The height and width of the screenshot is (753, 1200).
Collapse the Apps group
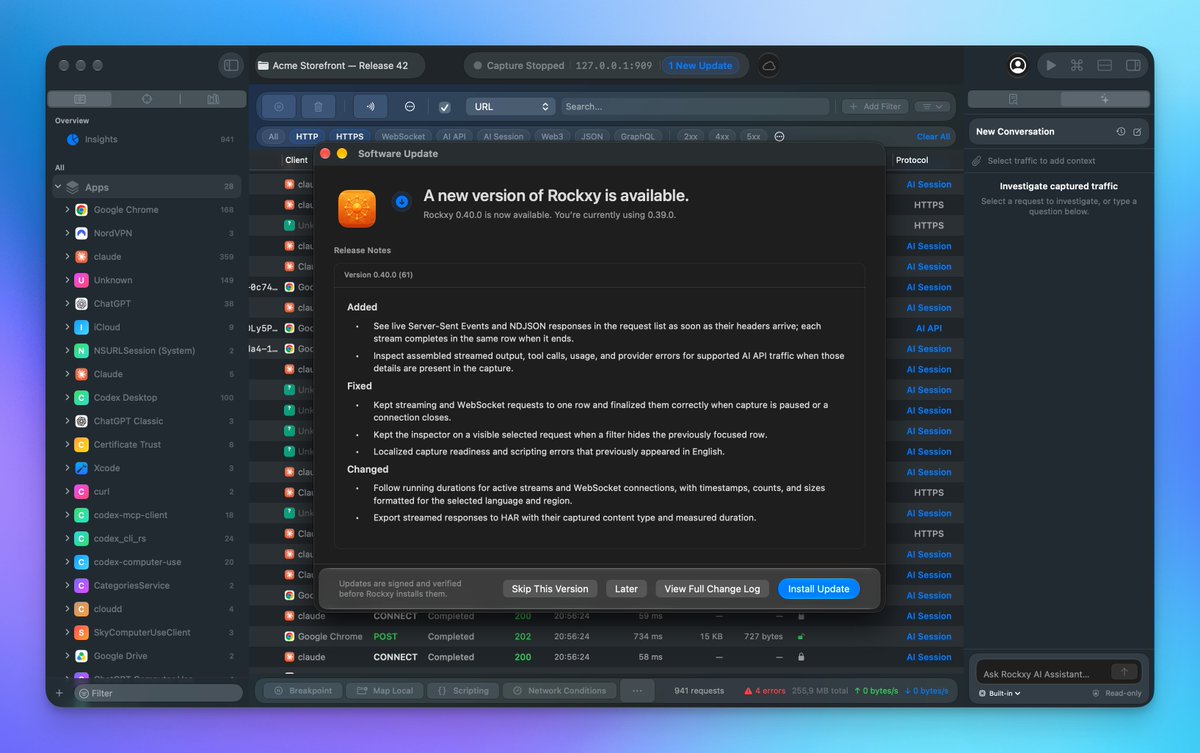pos(58,187)
